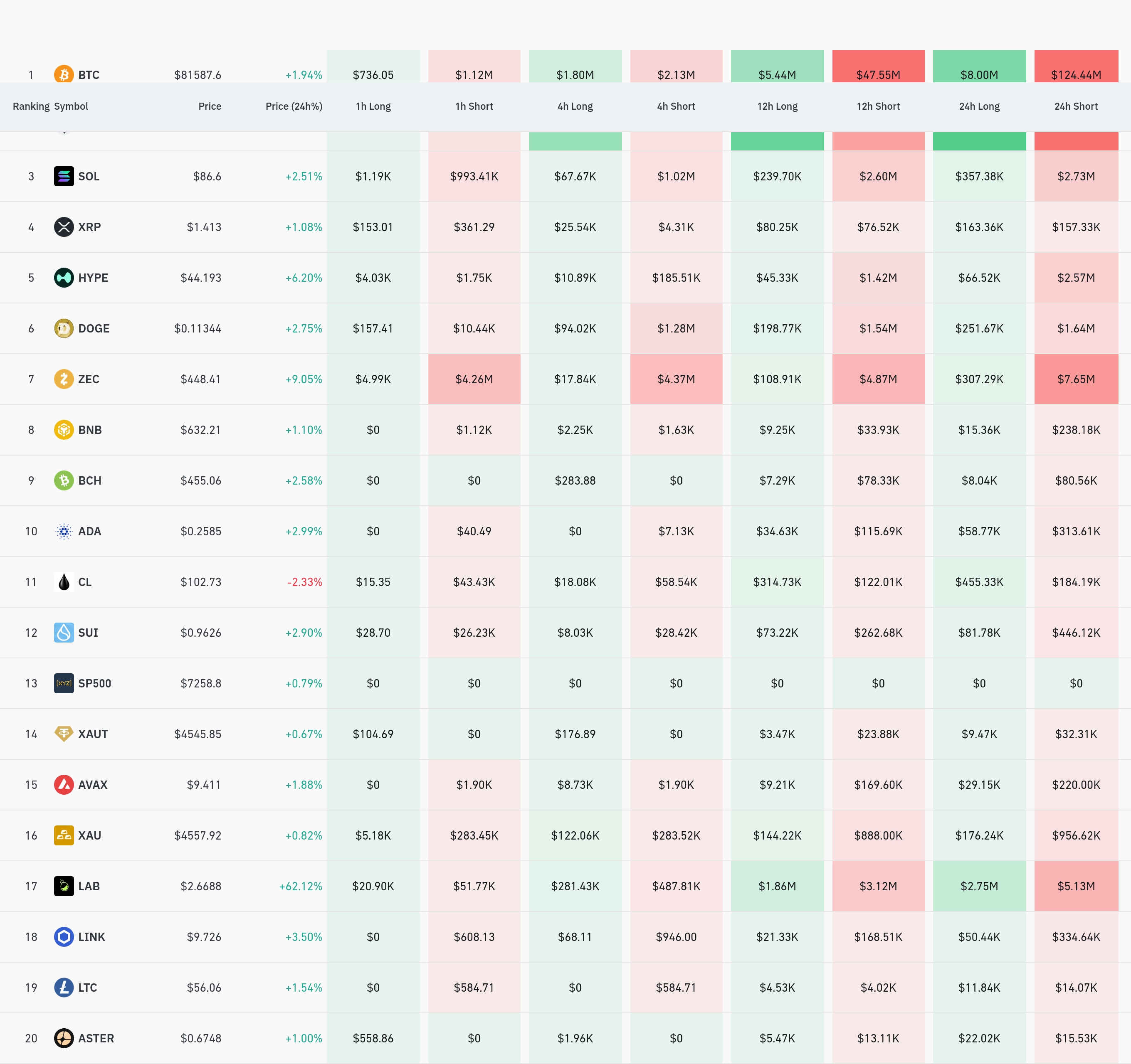Select SOL 1h Short value $993.41K
The width and height of the screenshot is (1131, 1064).
pyautogui.click(x=474, y=176)
